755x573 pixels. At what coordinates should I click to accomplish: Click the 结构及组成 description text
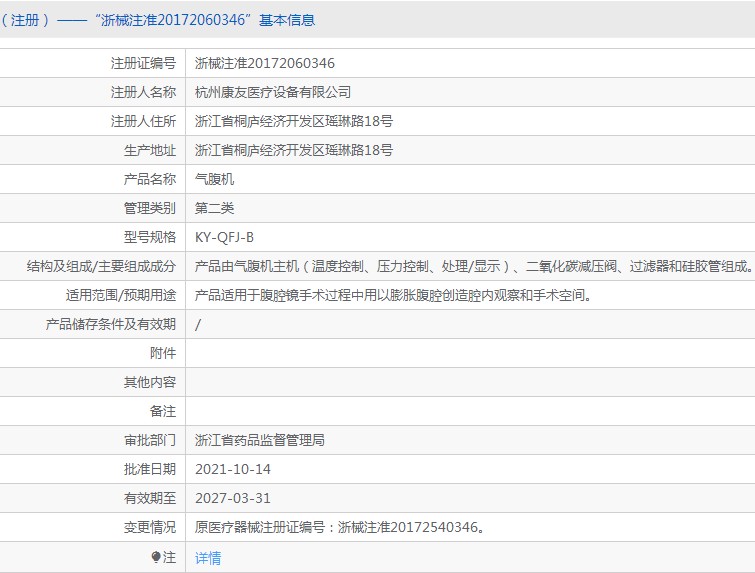(474, 266)
